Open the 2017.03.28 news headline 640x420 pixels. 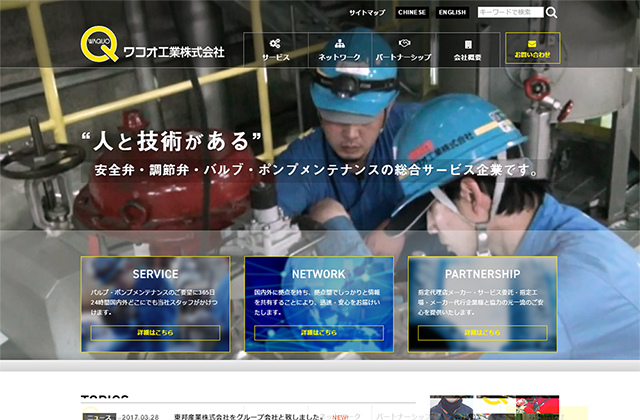tap(249, 417)
